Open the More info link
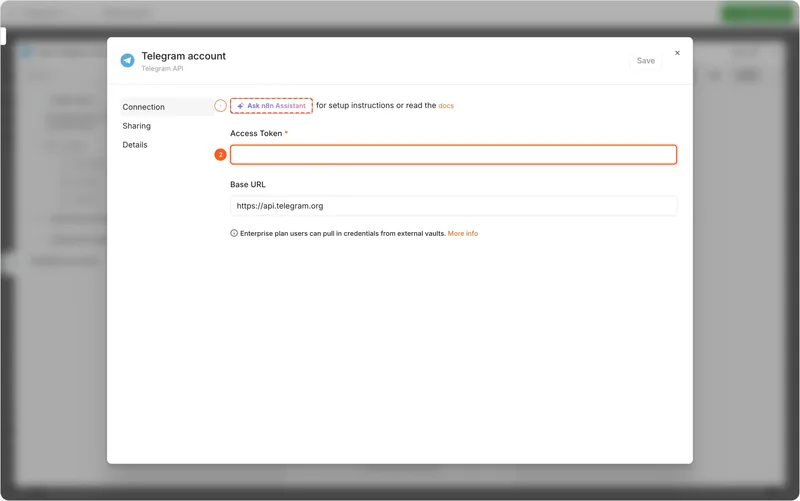 click(x=463, y=234)
